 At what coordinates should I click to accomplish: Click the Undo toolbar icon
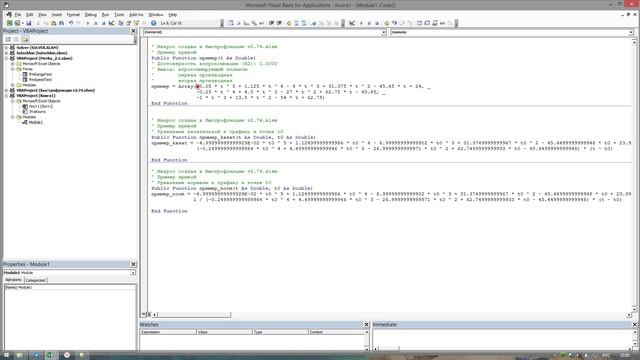pos(71,23)
